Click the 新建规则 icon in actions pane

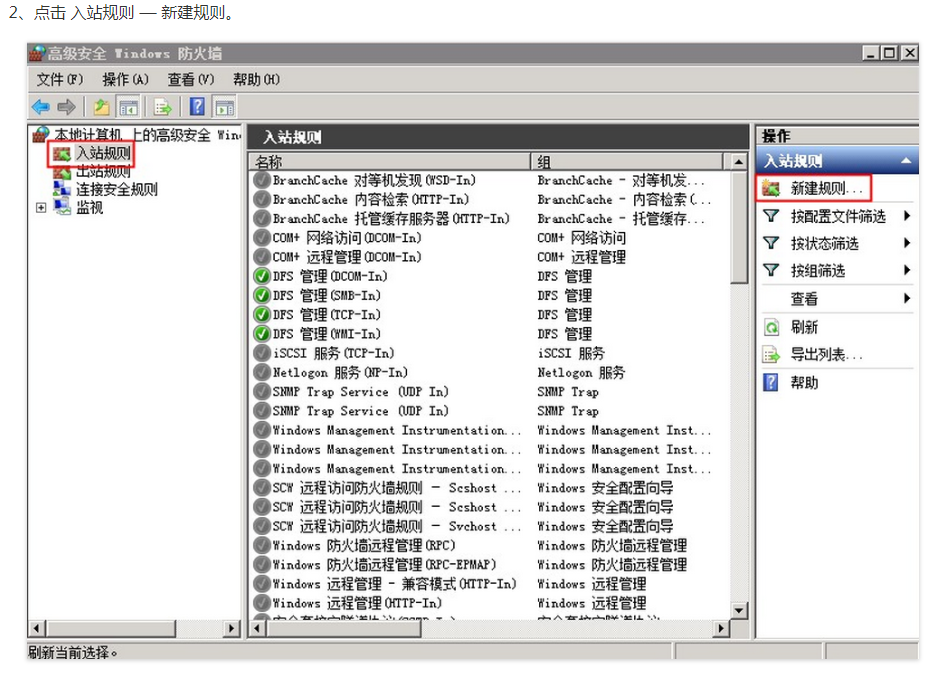tap(771, 188)
